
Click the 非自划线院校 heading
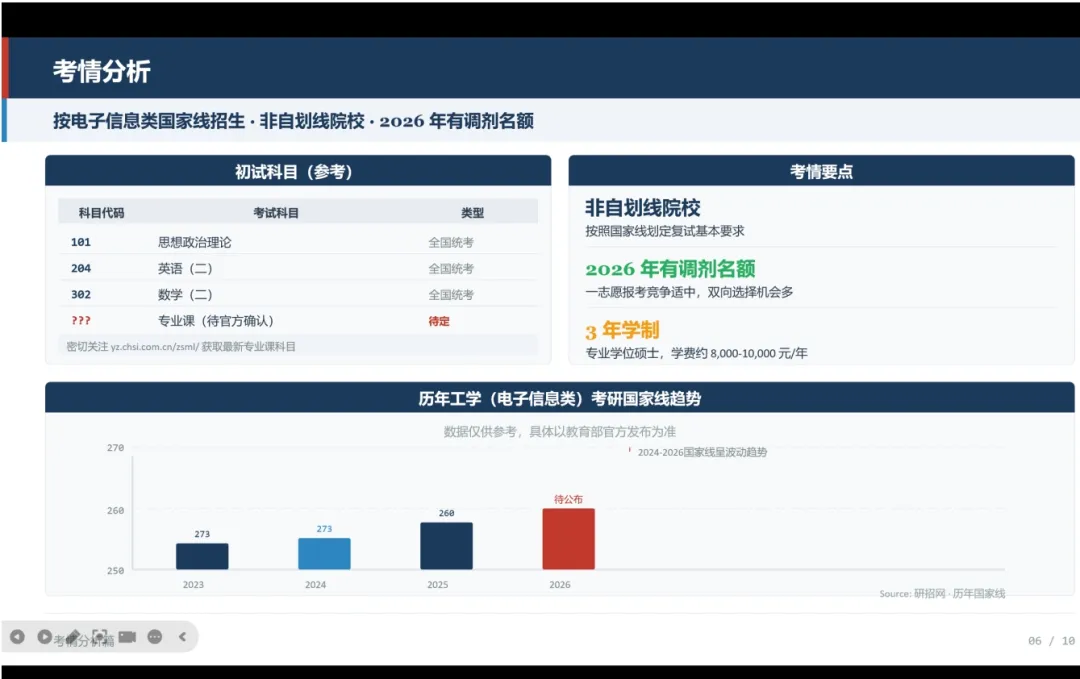643,207
